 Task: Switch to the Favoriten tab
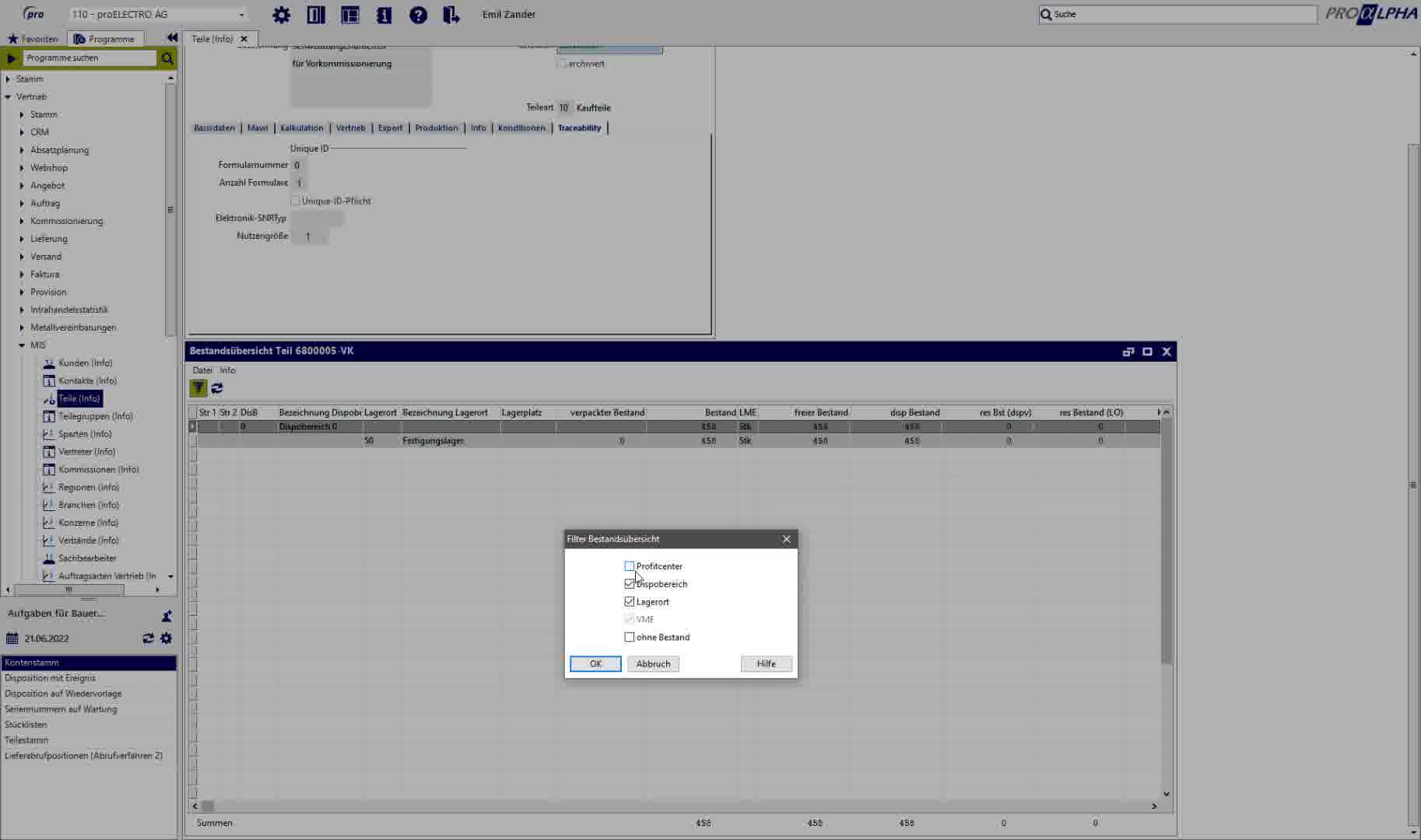33,39
